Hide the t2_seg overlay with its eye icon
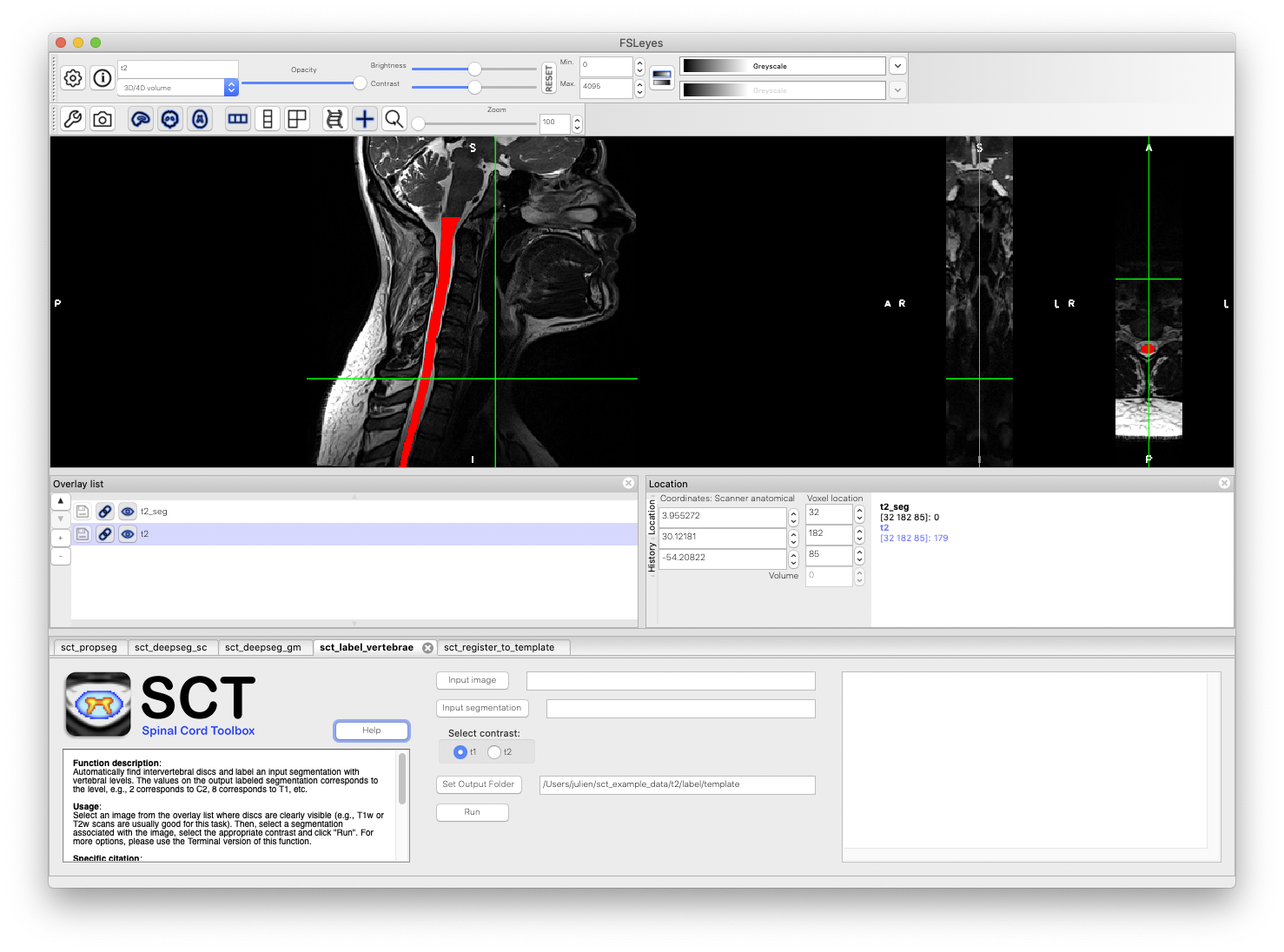1284x952 pixels. pos(127,512)
